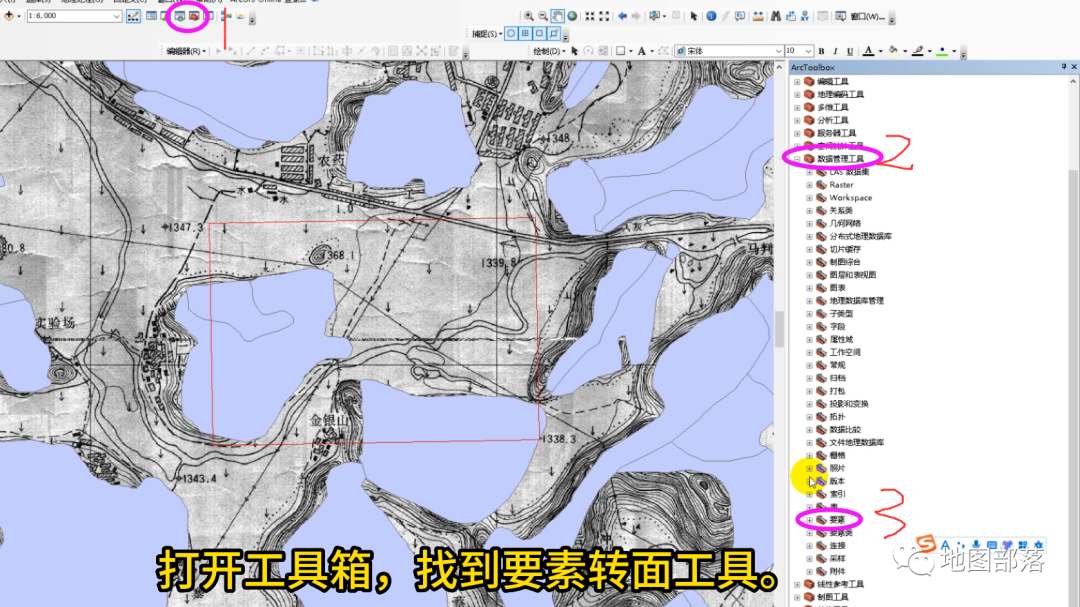Go back to previous extent
Viewport: 1080px width, 607px height.
click(622, 16)
